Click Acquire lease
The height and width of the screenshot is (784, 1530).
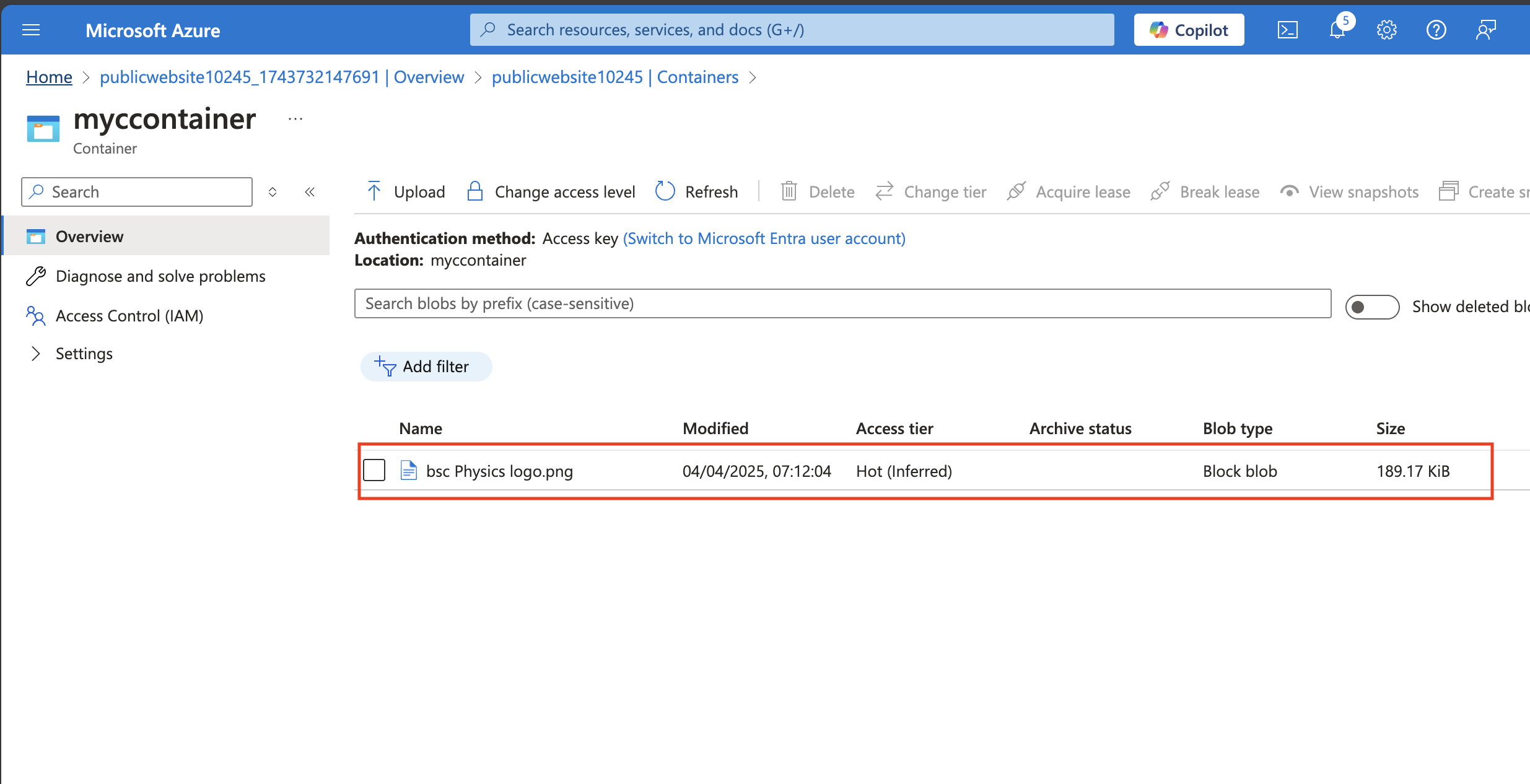[1069, 192]
